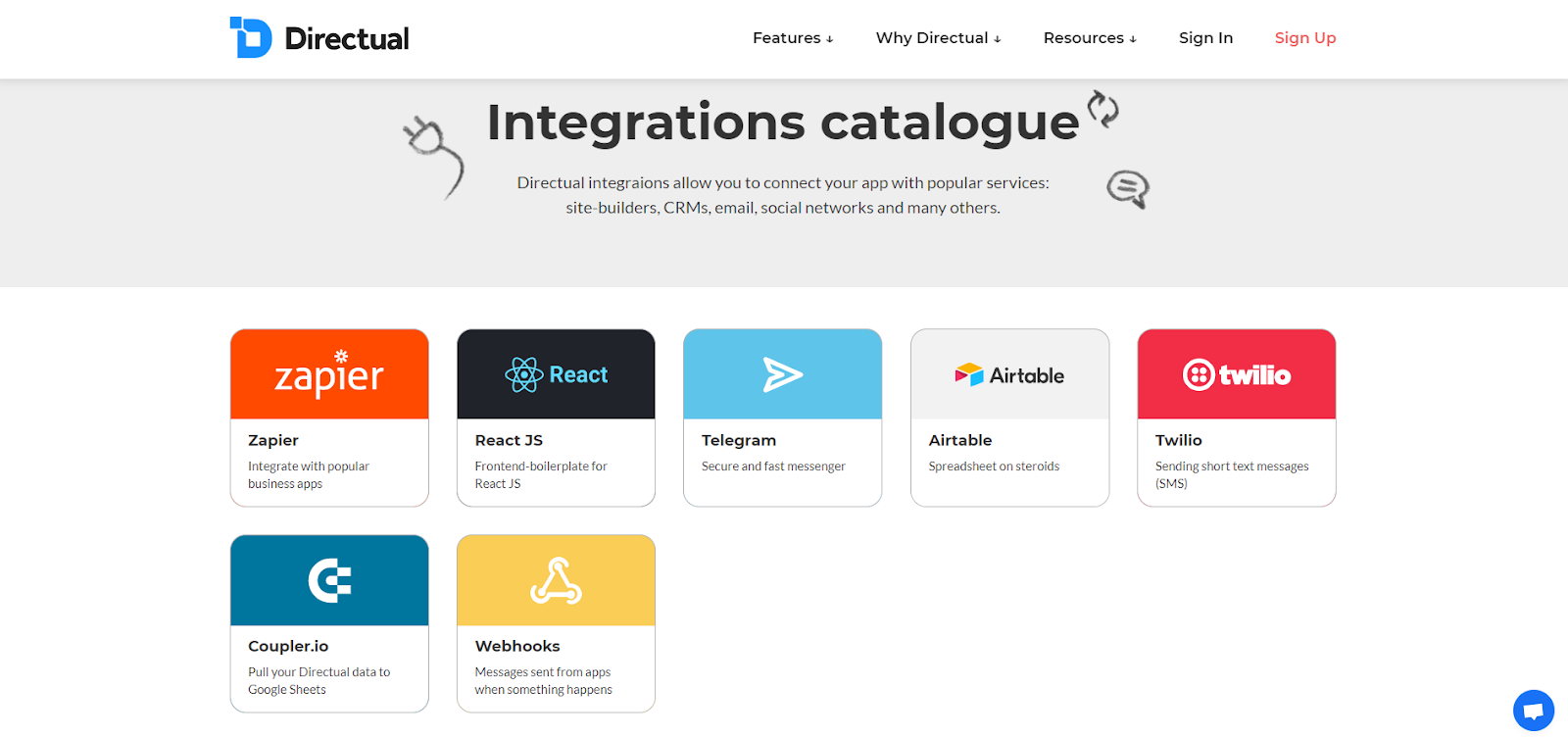
Task: Click the Directual logo icon
Action: tap(251, 37)
